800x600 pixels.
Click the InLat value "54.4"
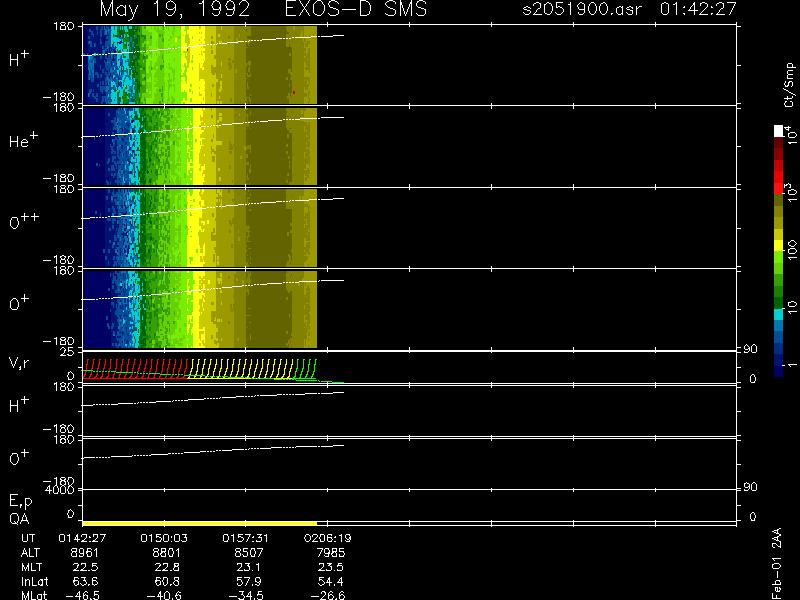pos(331,581)
